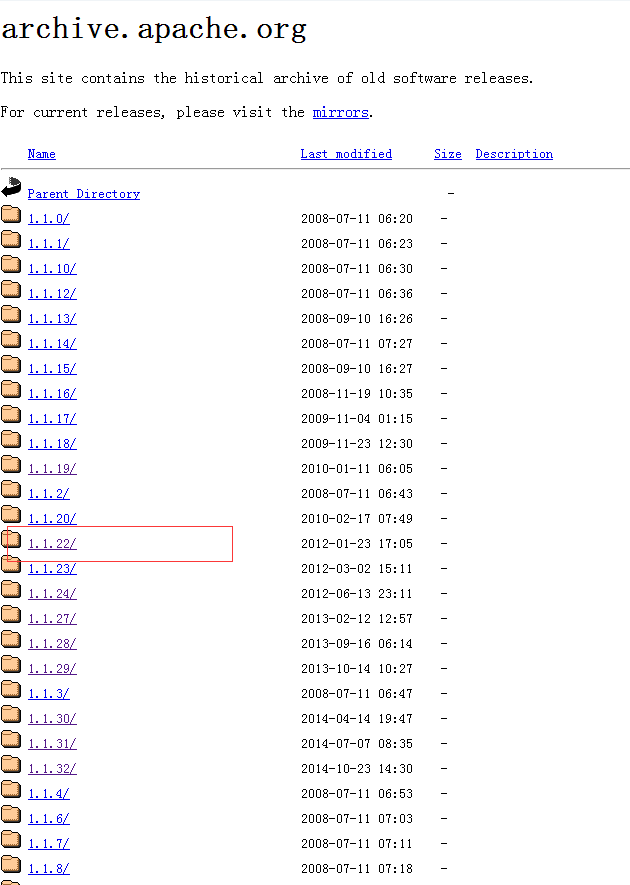Sort listing by Last modified column
The width and height of the screenshot is (630, 885).
pyautogui.click(x=346, y=154)
